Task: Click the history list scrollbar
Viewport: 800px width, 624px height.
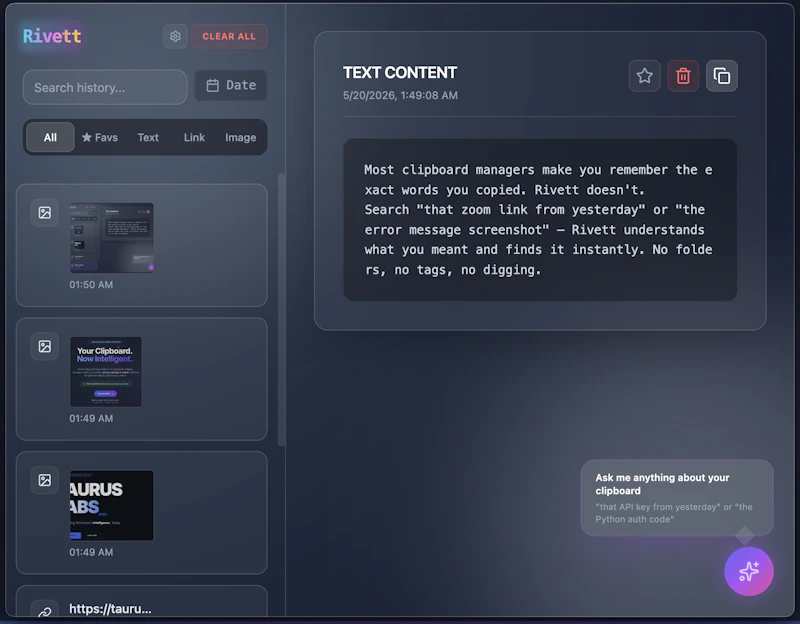Action: [281, 310]
